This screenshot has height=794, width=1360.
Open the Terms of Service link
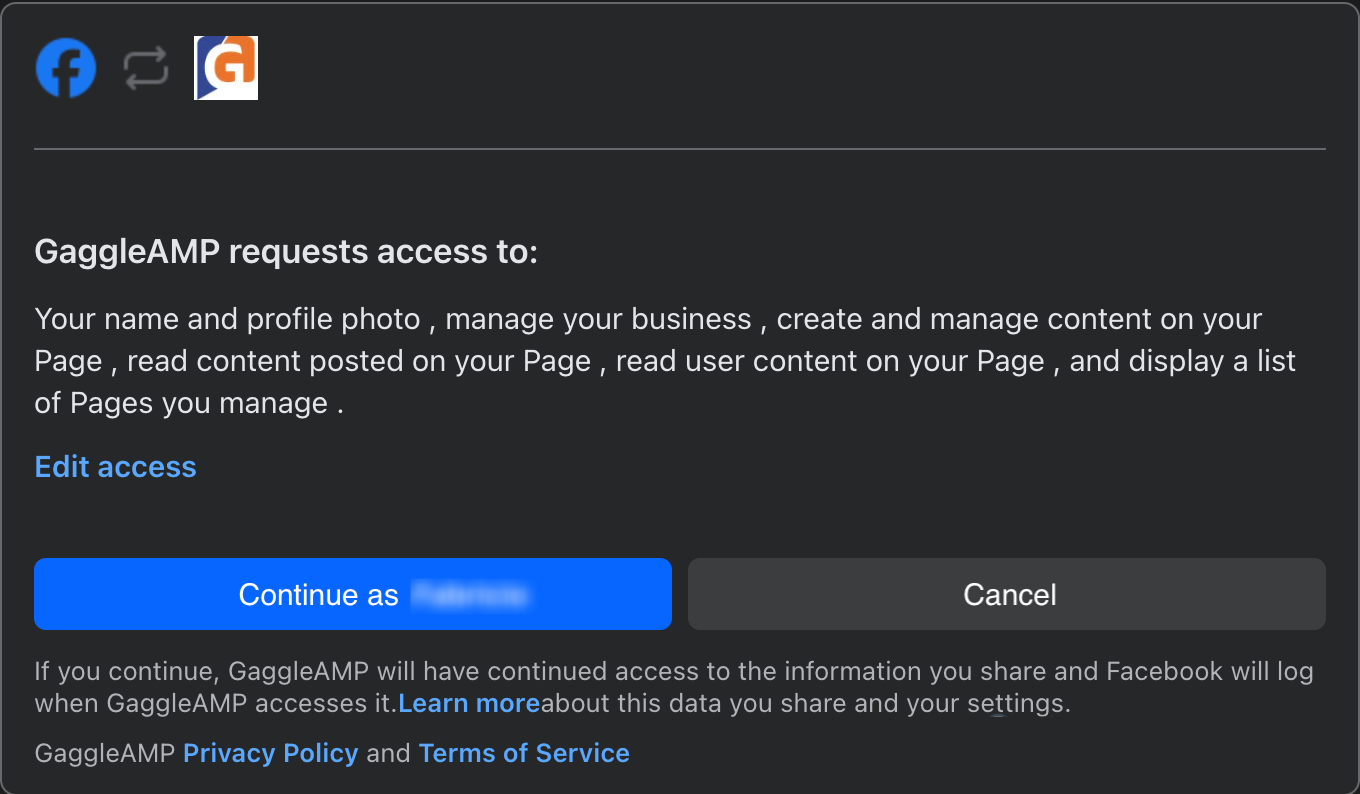pos(524,753)
